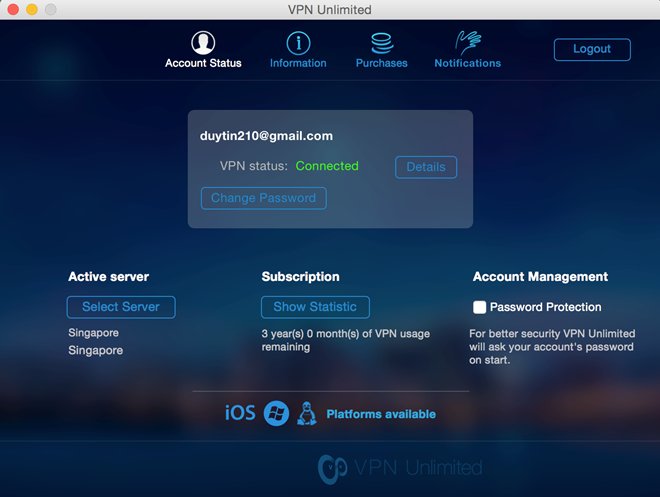Viewport: 660px width, 497px height.
Task: Click the Linux penguin platform icon
Action: [307, 413]
